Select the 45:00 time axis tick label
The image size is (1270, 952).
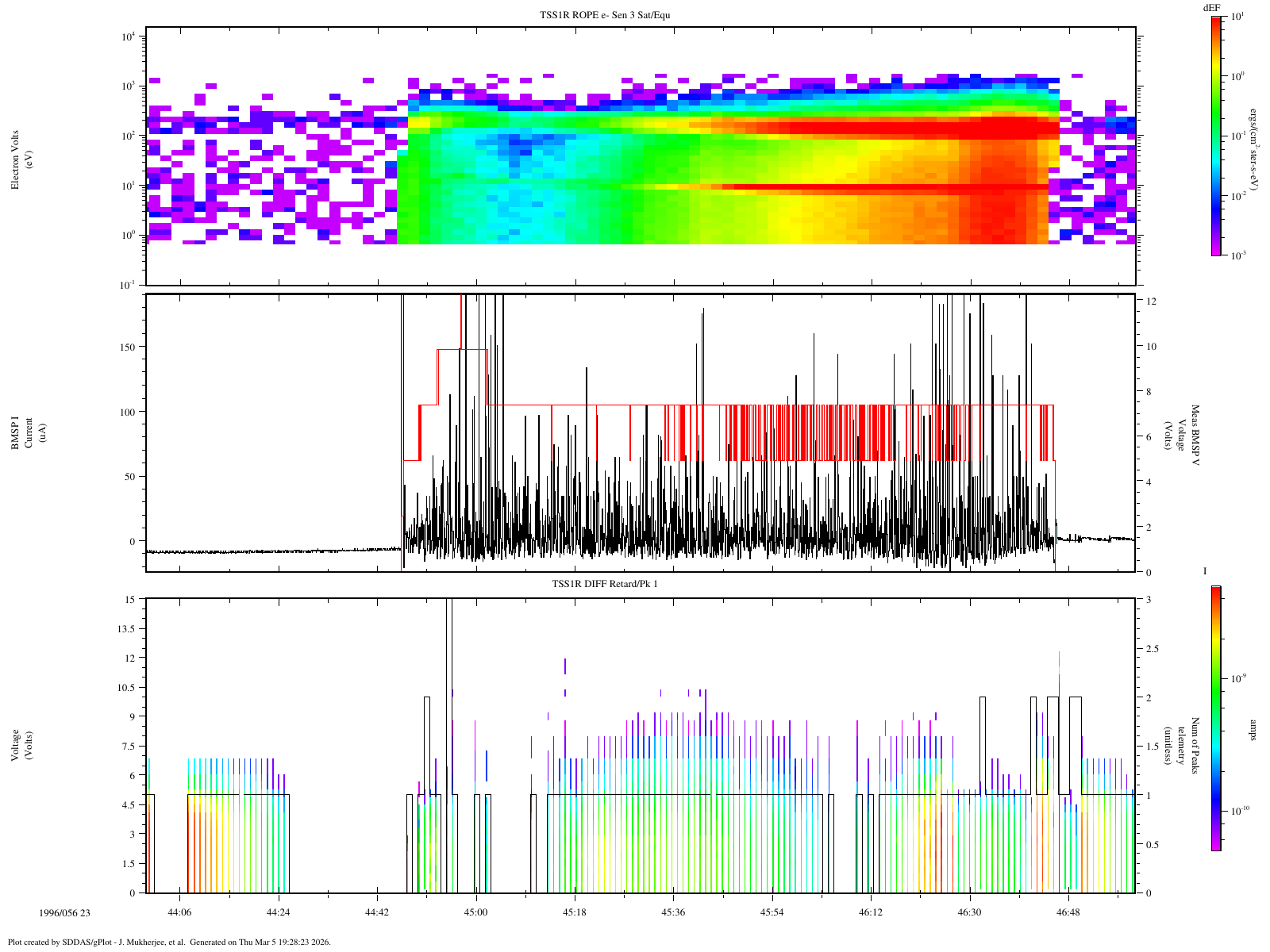[x=475, y=913]
